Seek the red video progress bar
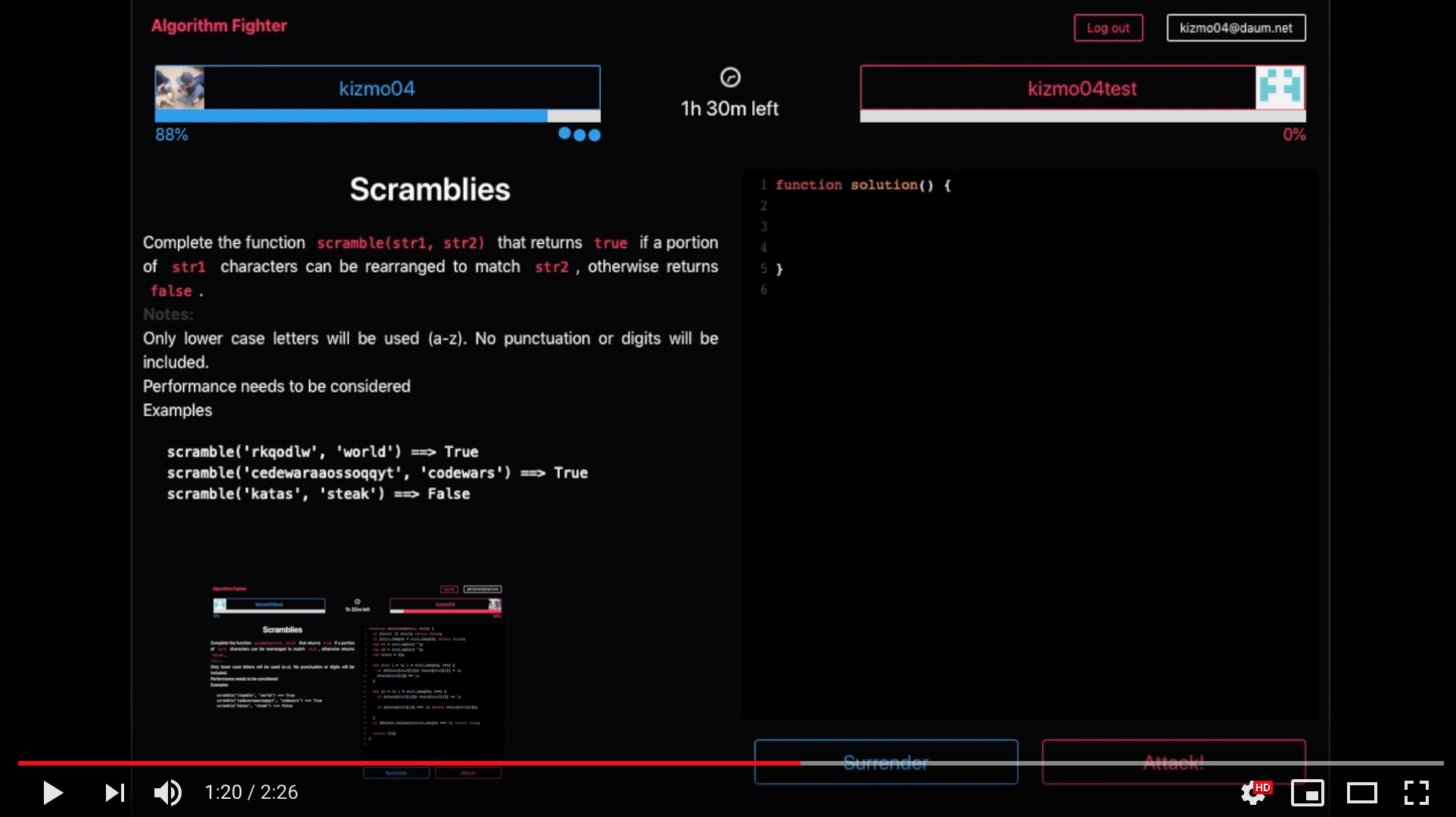Viewport: 1456px width, 817px height. [409, 763]
